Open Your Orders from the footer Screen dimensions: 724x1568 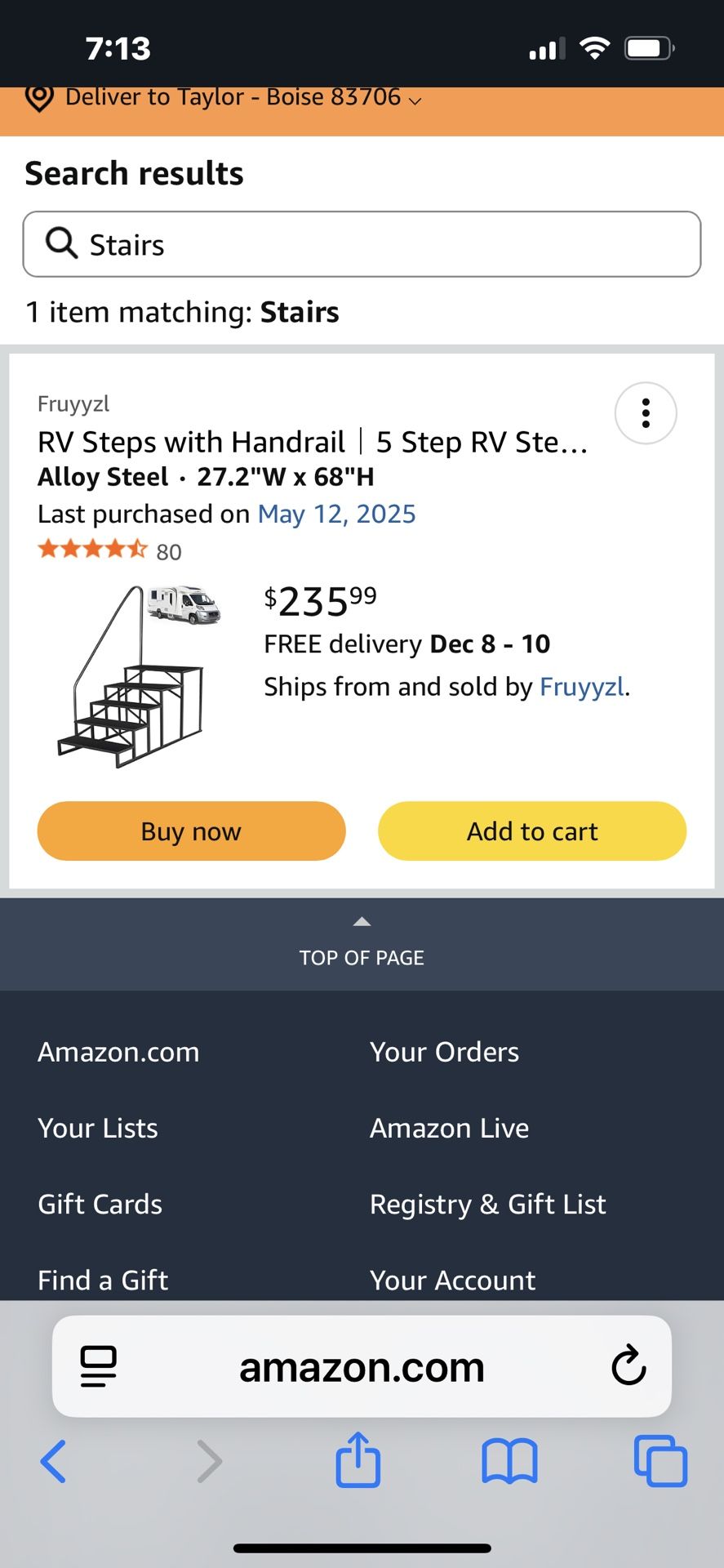(x=443, y=1052)
